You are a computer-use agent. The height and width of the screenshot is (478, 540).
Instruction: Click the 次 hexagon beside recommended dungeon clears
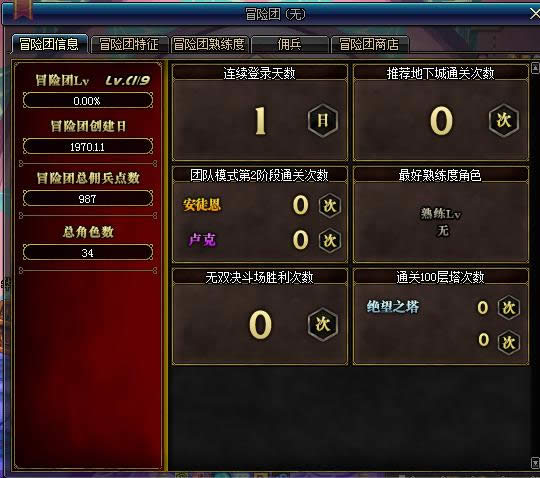point(504,121)
